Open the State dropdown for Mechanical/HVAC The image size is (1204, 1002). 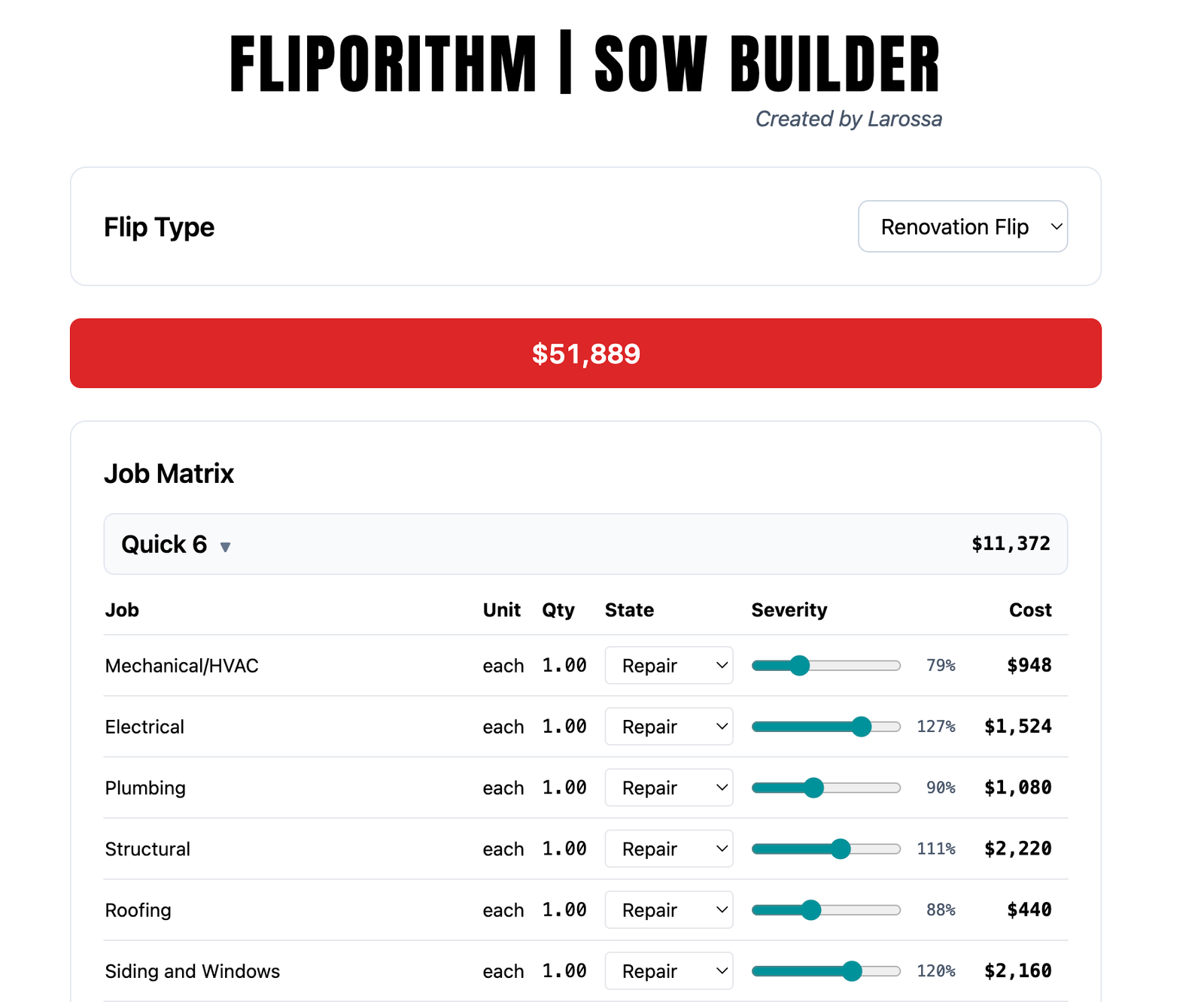click(x=668, y=665)
